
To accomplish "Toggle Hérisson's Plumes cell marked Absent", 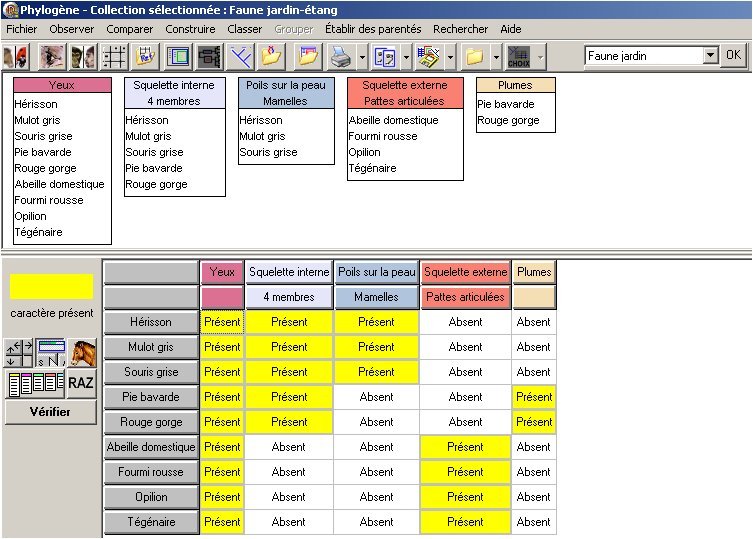I will tap(533, 322).
